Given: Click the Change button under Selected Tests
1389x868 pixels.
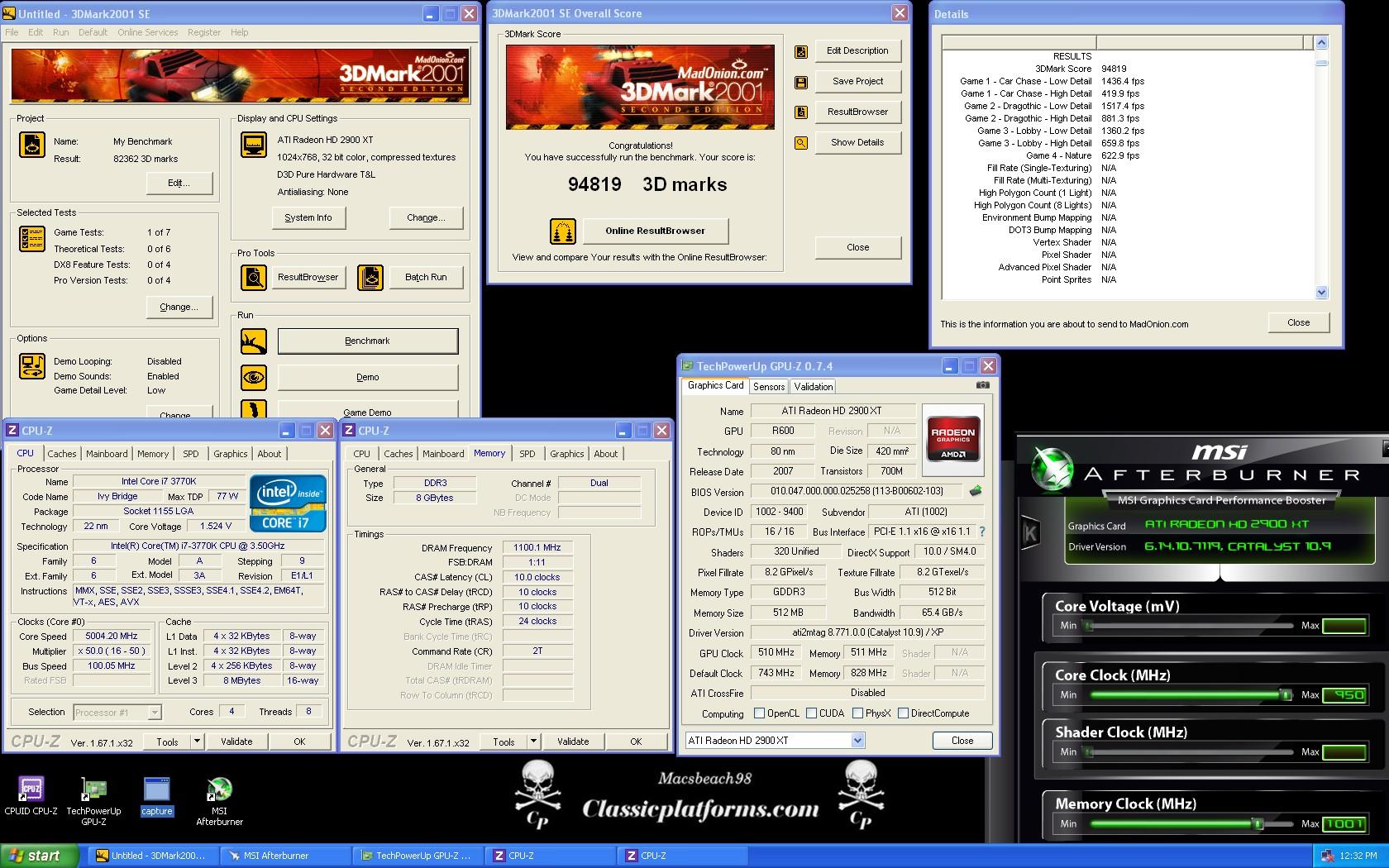Looking at the screenshot, I should 179,307.
